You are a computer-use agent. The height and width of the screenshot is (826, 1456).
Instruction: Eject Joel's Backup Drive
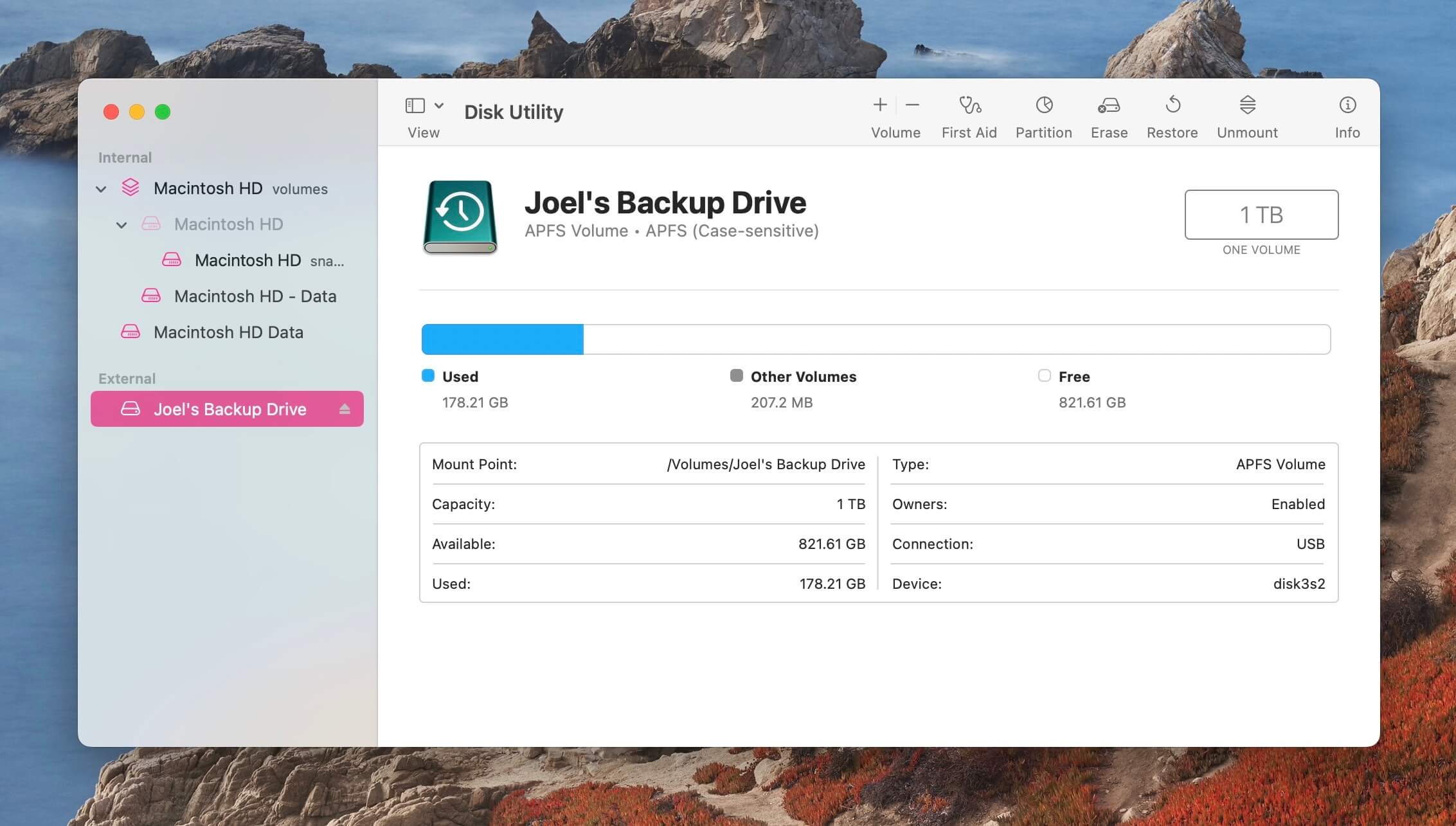point(343,408)
